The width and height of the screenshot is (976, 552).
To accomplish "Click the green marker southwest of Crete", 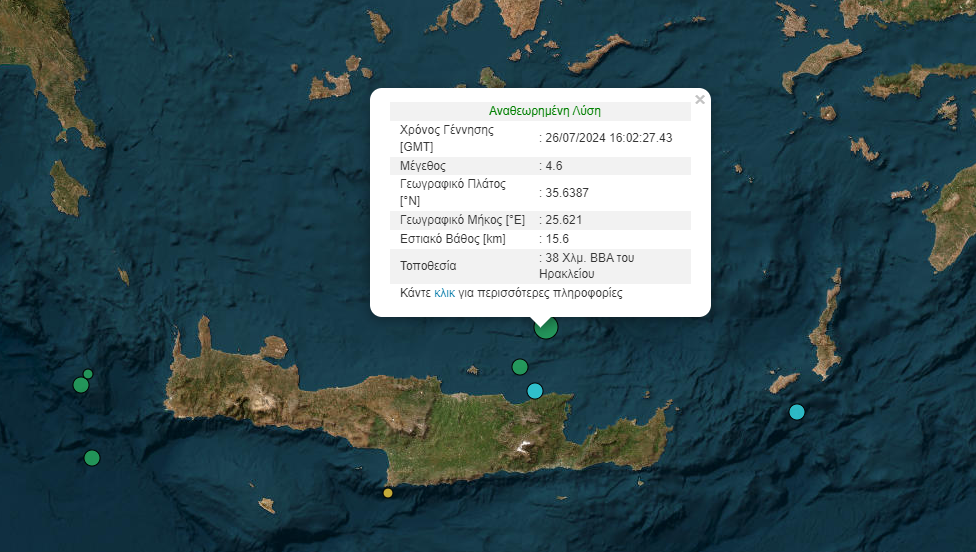I will [92, 458].
